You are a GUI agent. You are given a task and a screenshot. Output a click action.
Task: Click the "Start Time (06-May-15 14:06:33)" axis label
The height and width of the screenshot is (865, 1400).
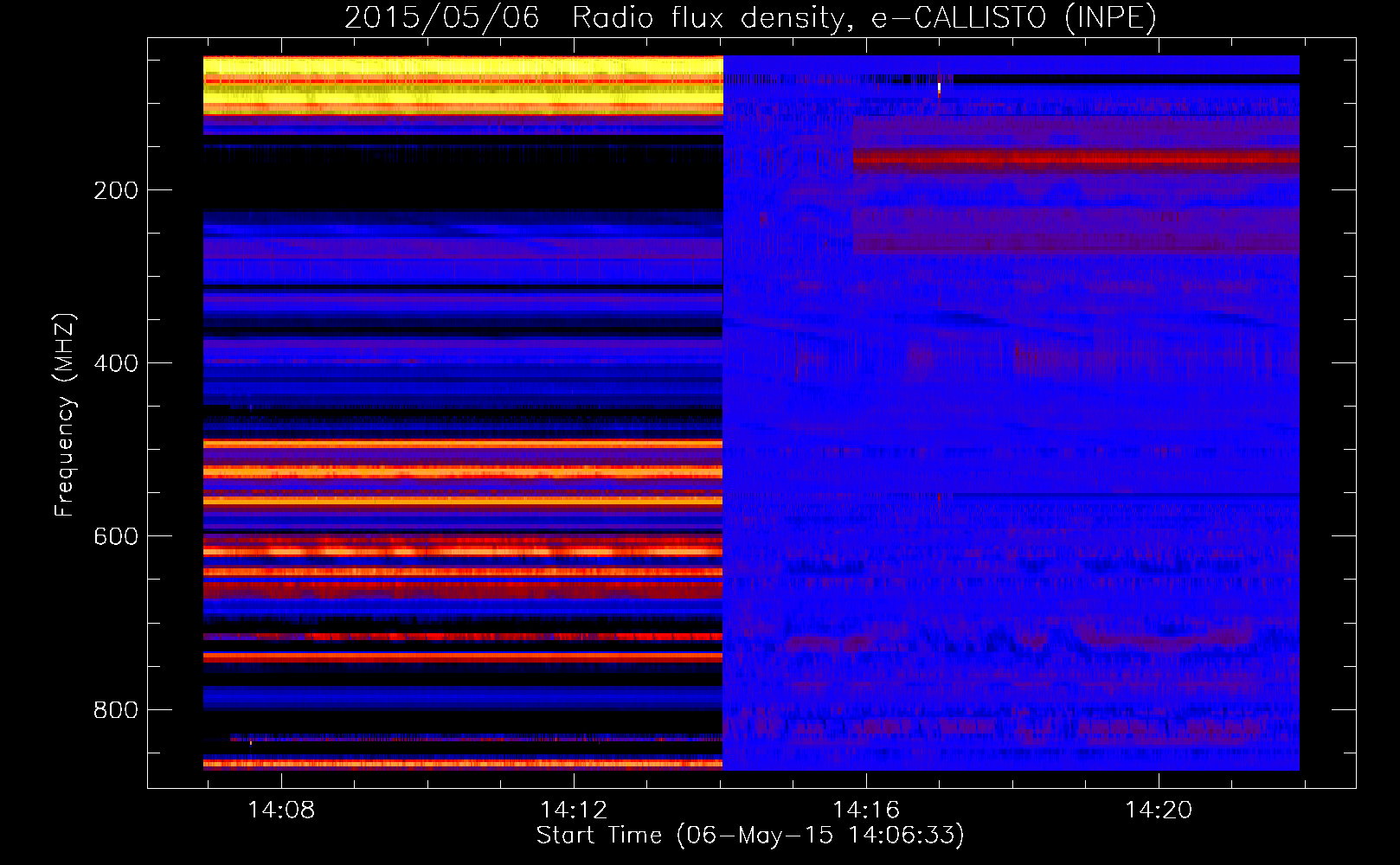click(750, 836)
